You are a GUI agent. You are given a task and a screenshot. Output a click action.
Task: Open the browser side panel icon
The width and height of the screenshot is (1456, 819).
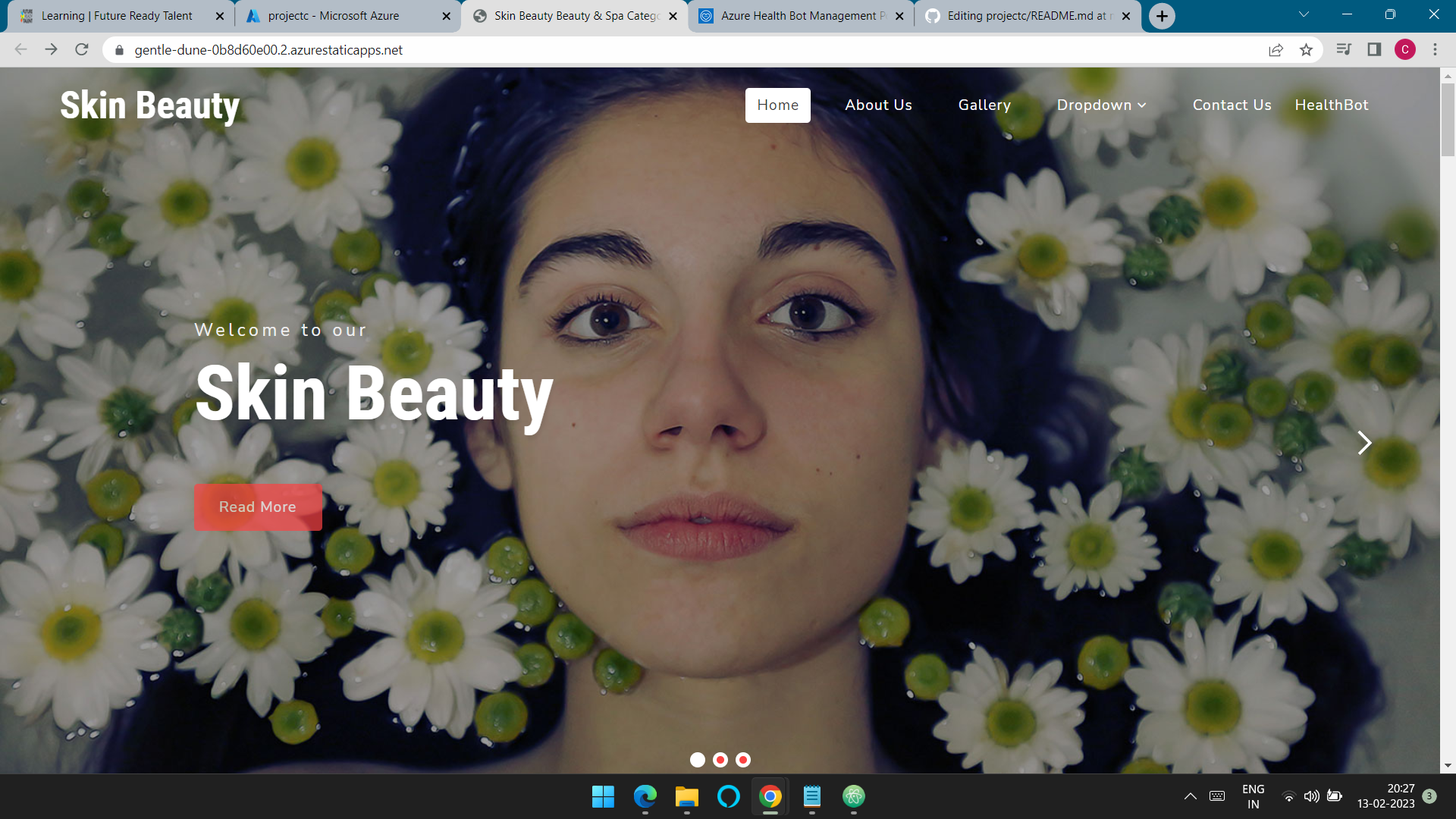[x=1374, y=50]
